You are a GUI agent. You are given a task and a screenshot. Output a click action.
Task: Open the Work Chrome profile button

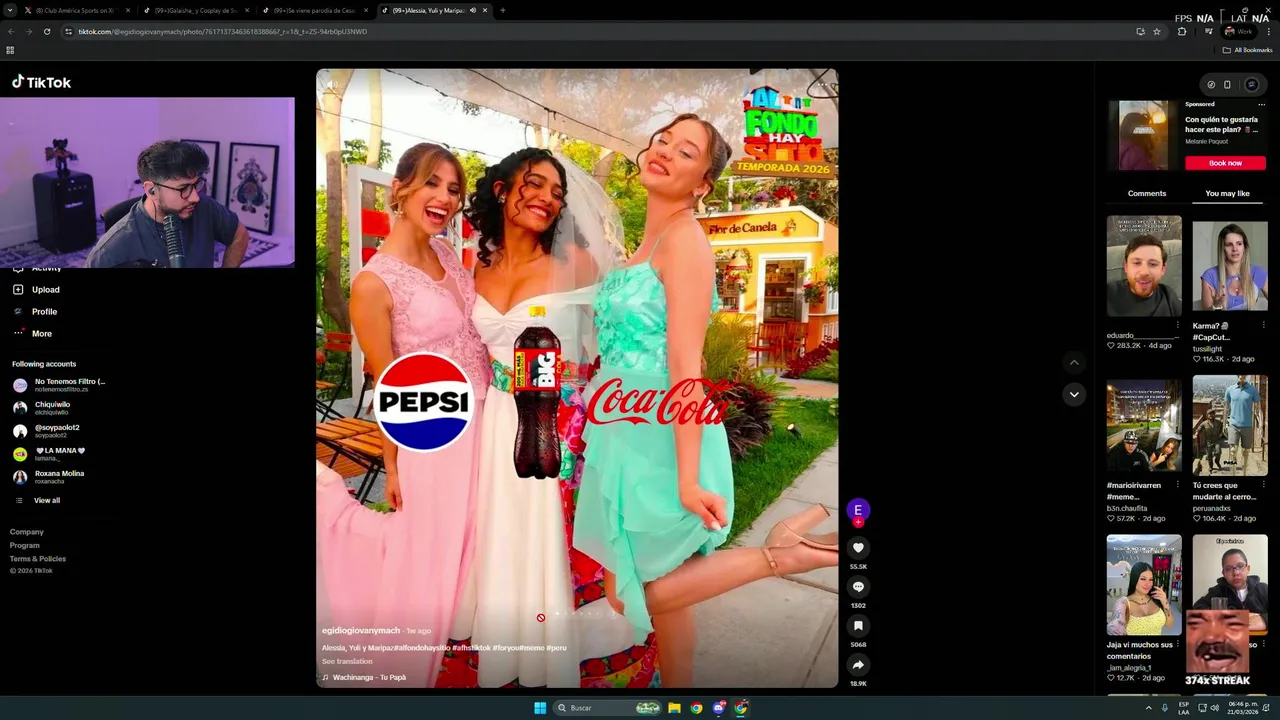click(x=1238, y=31)
